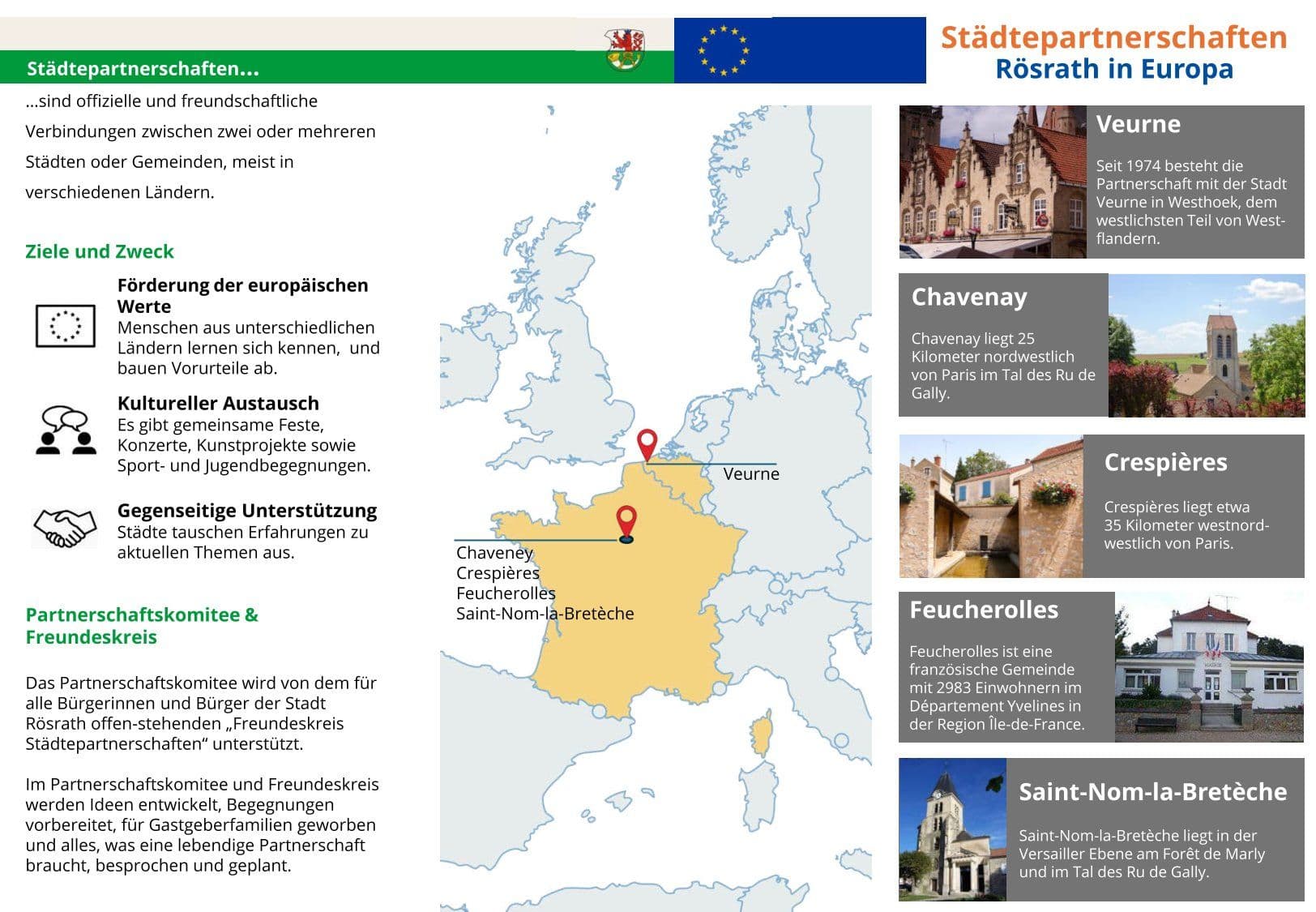
Task: Click the EU flag star circle
Action: point(723,50)
